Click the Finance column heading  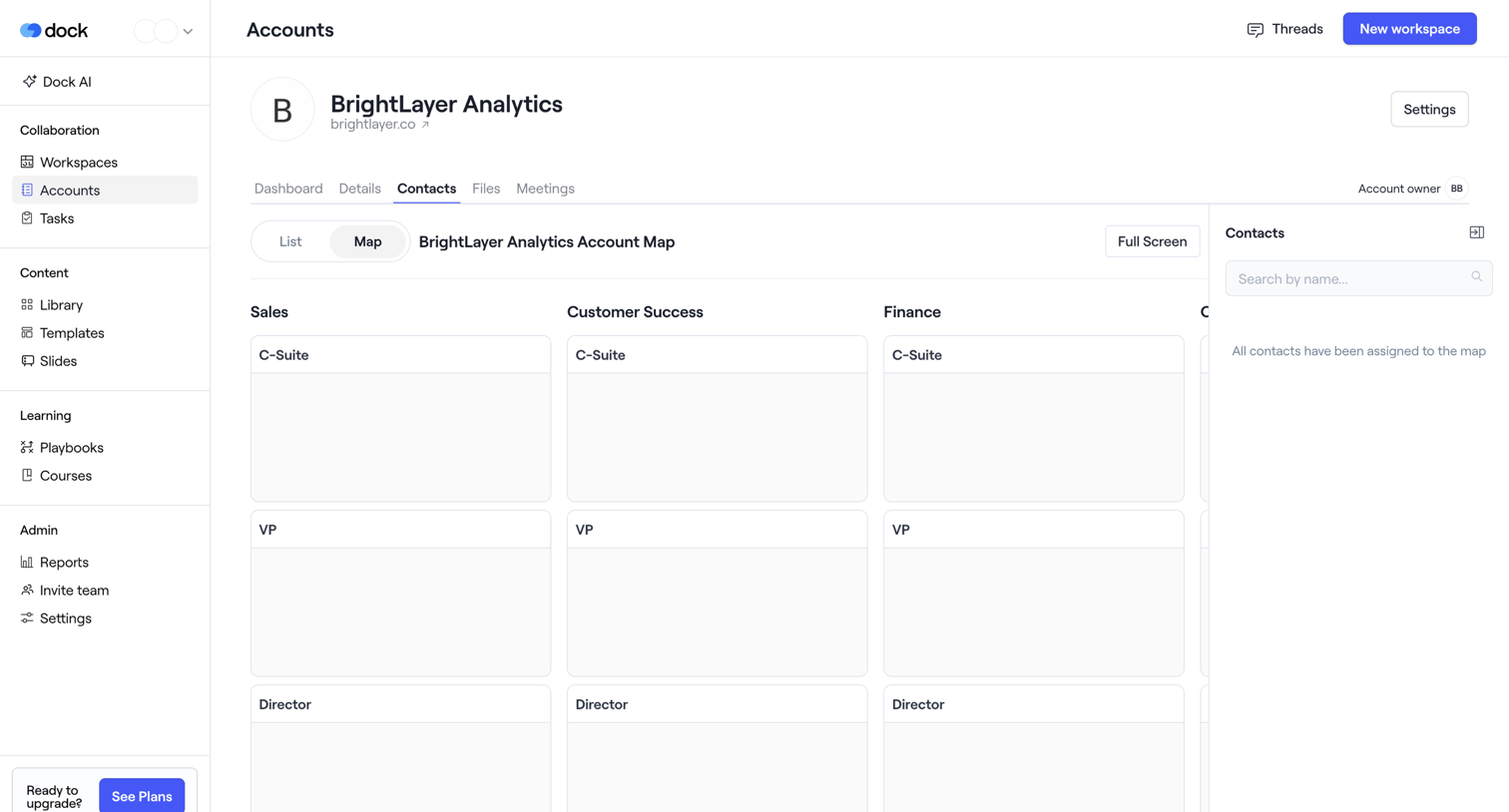(x=912, y=312)
